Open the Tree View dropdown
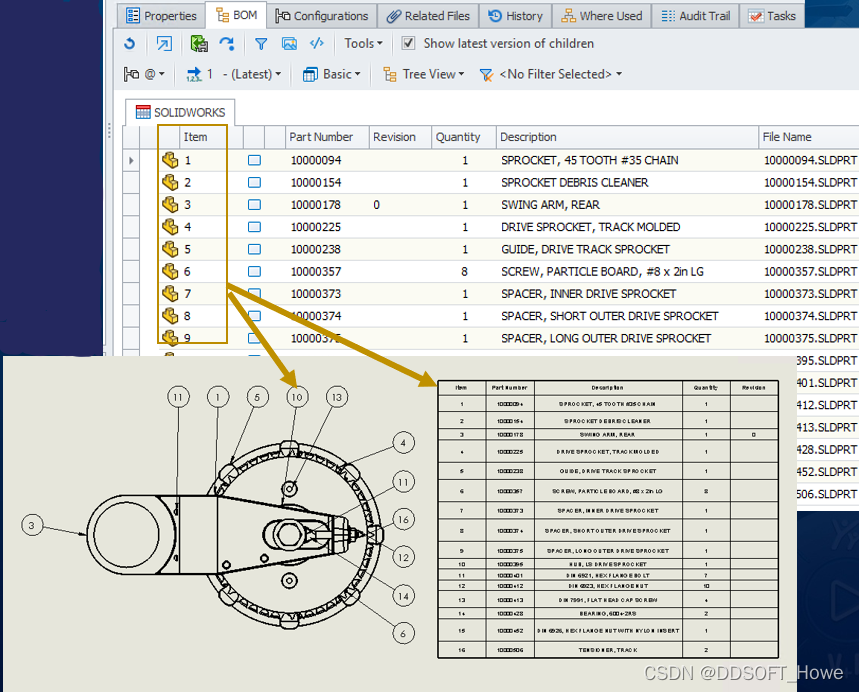Screen dimensions: 859x692 tap(423, 74)
